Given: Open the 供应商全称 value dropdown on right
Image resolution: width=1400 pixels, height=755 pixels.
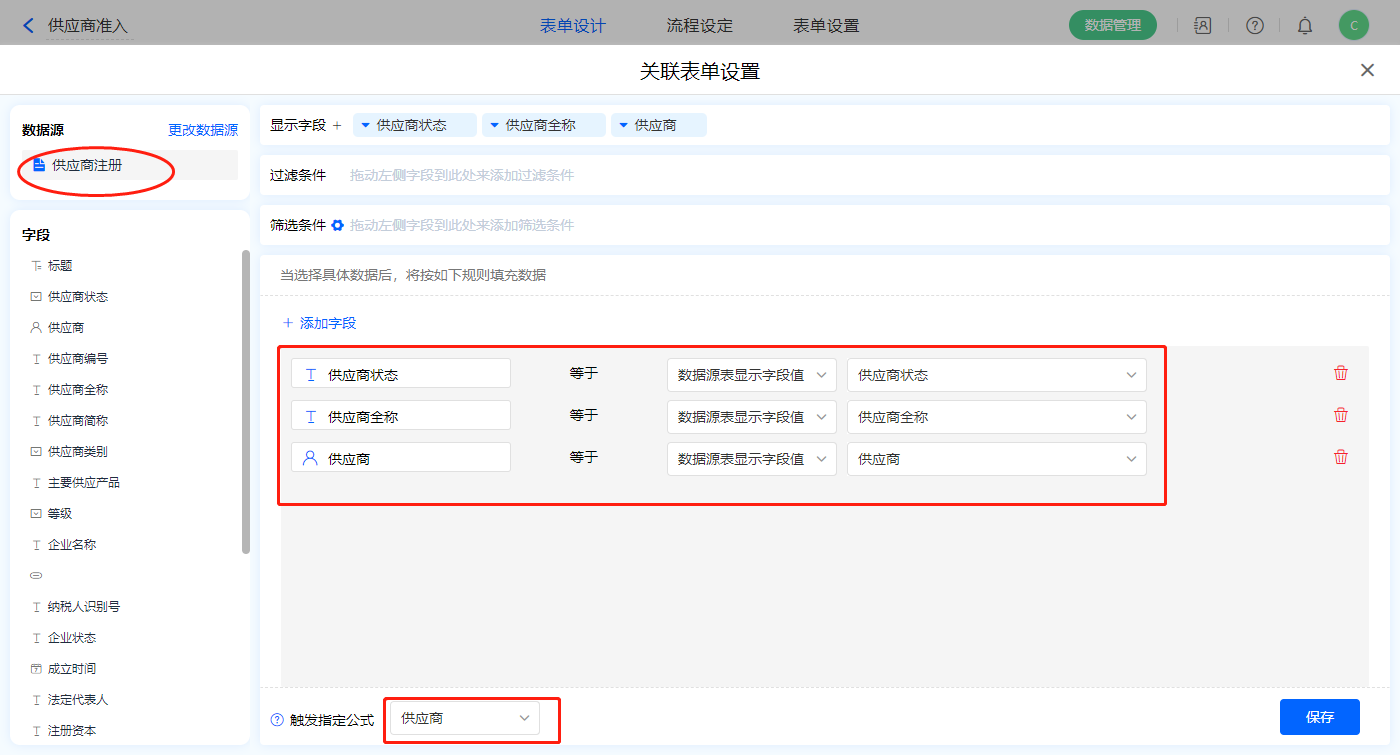Looking at the screenshot, I should click(996, 417).
